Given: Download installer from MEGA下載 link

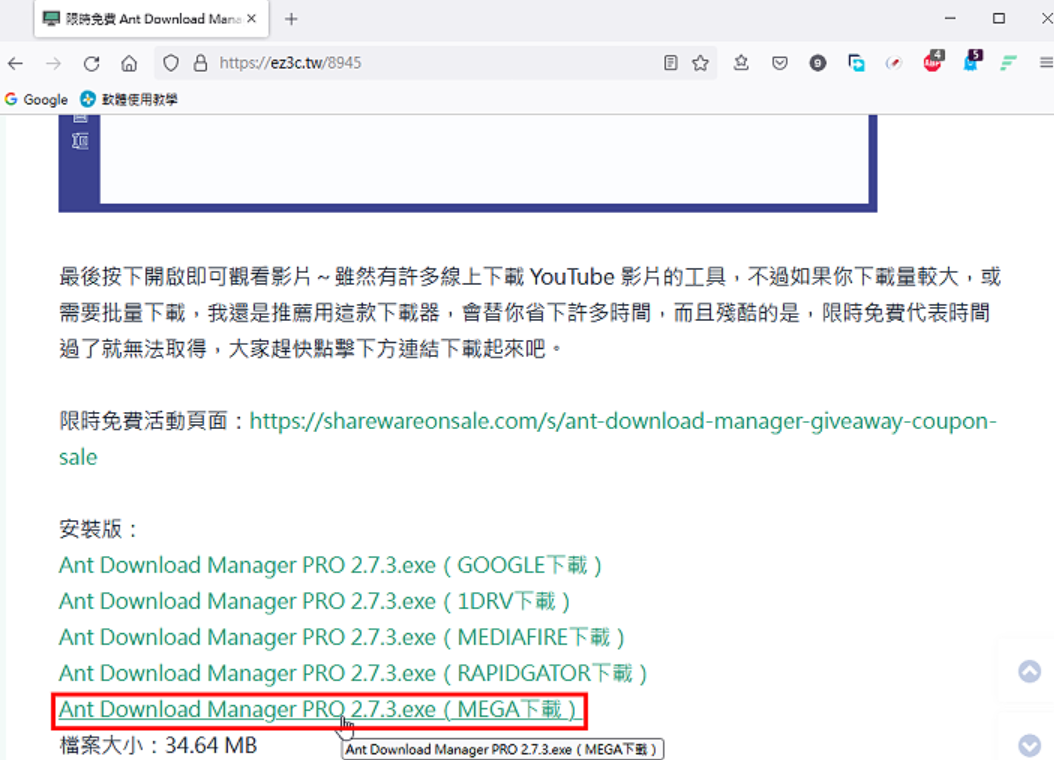Looking at the screenshot, I should 319,710.
